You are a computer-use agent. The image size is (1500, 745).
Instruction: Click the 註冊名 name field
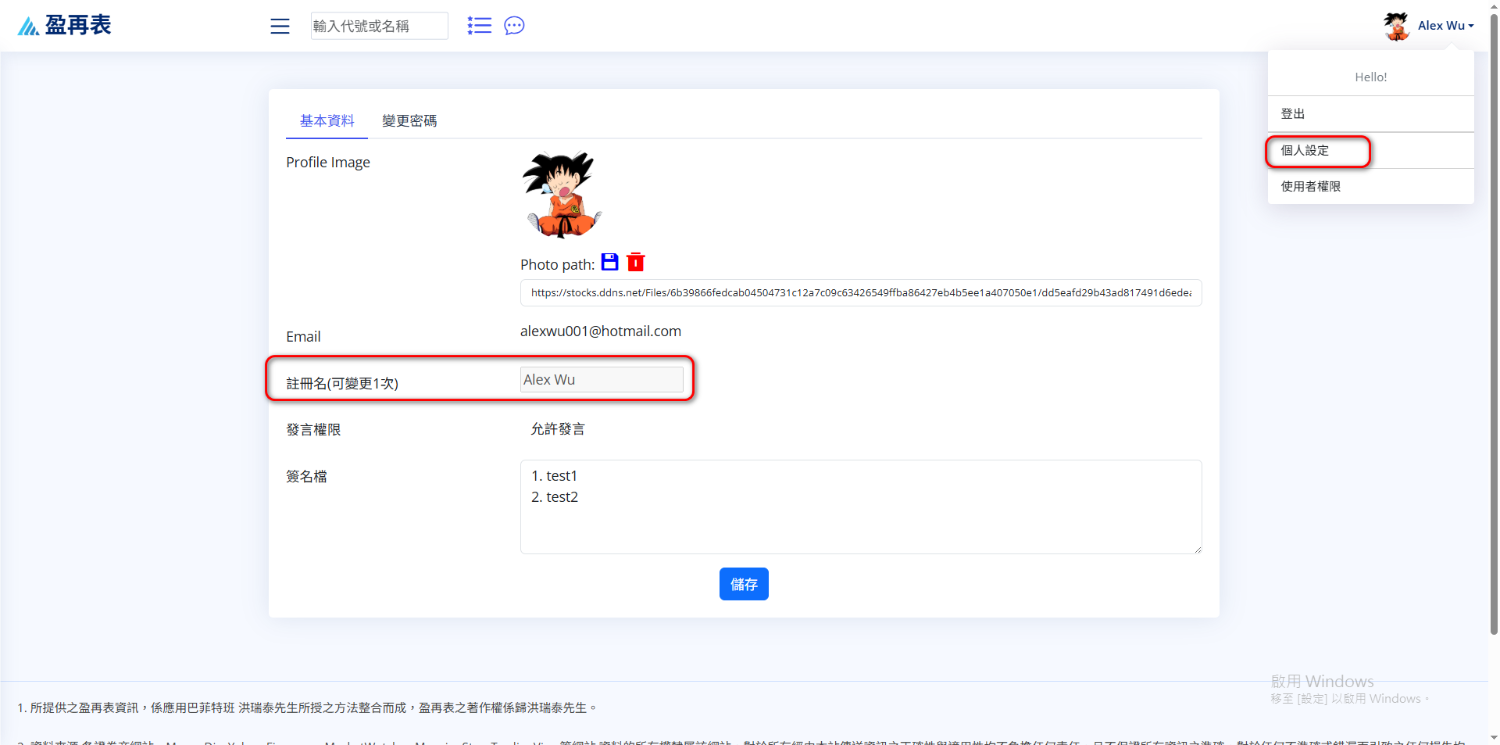tap(602, 380)
